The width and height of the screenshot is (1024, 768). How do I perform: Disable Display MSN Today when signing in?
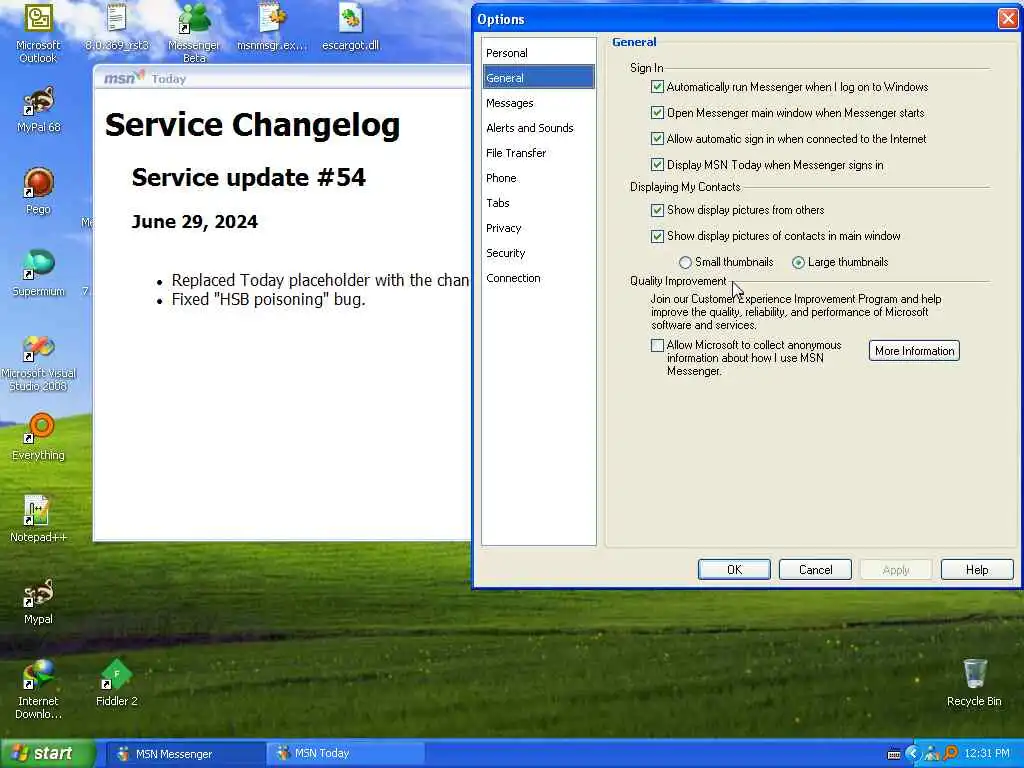coord(658,165)
